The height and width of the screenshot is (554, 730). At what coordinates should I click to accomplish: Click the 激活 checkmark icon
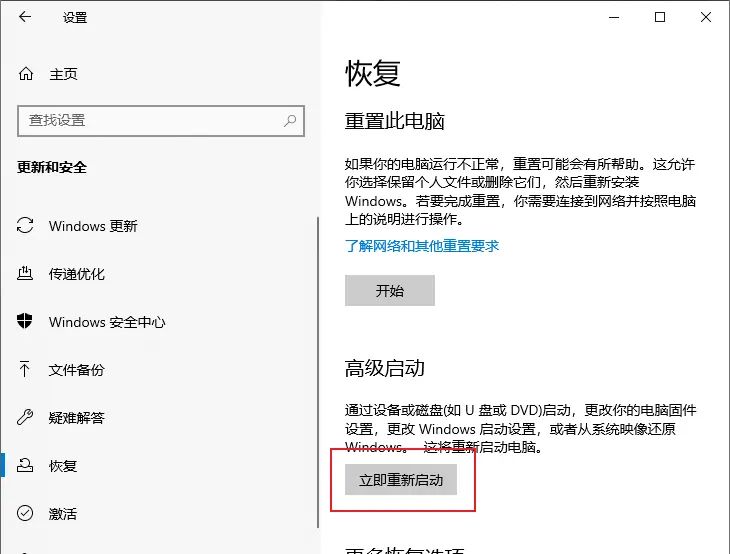pos(25,513)
